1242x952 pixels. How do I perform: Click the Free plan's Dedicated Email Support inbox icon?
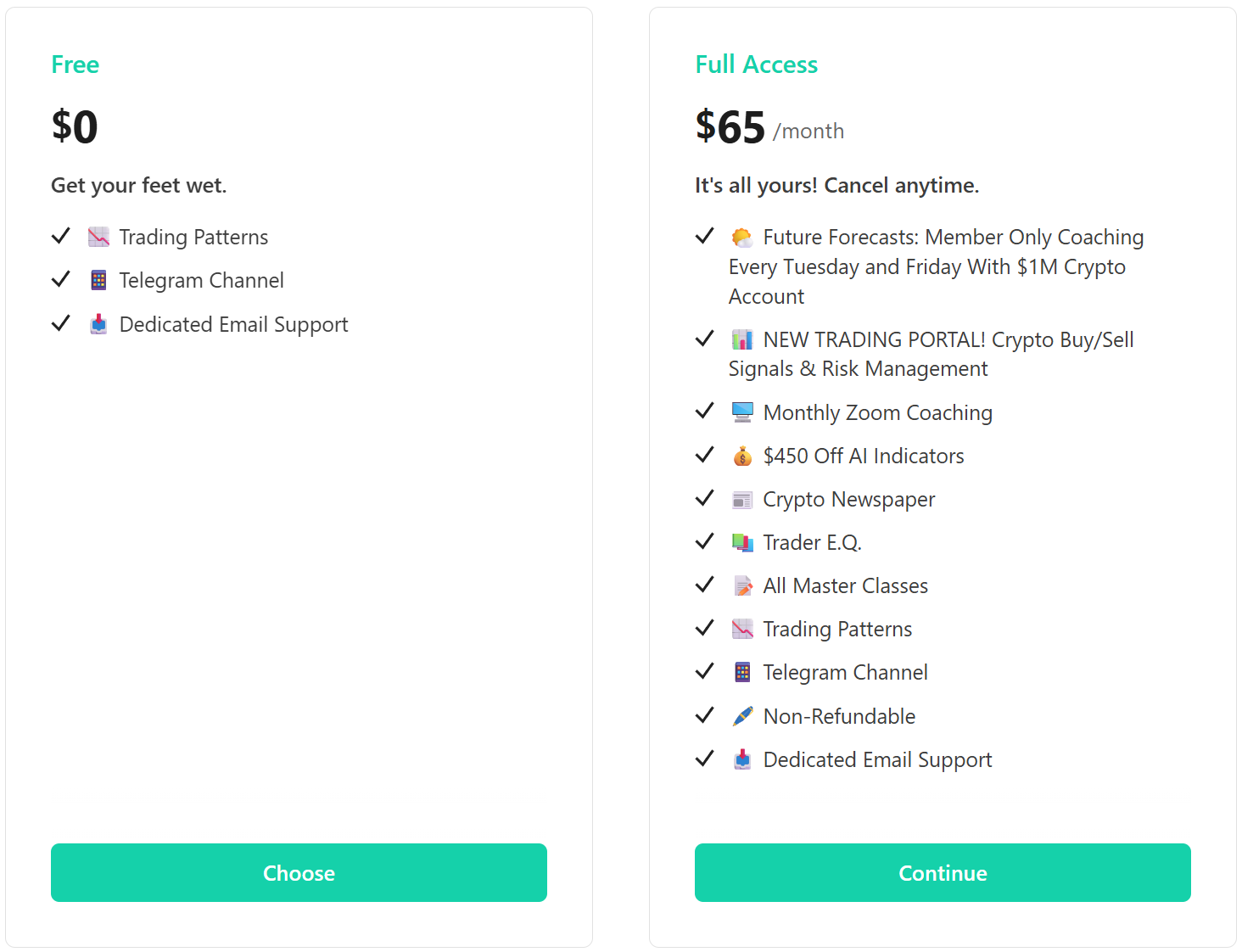[98, 324]
